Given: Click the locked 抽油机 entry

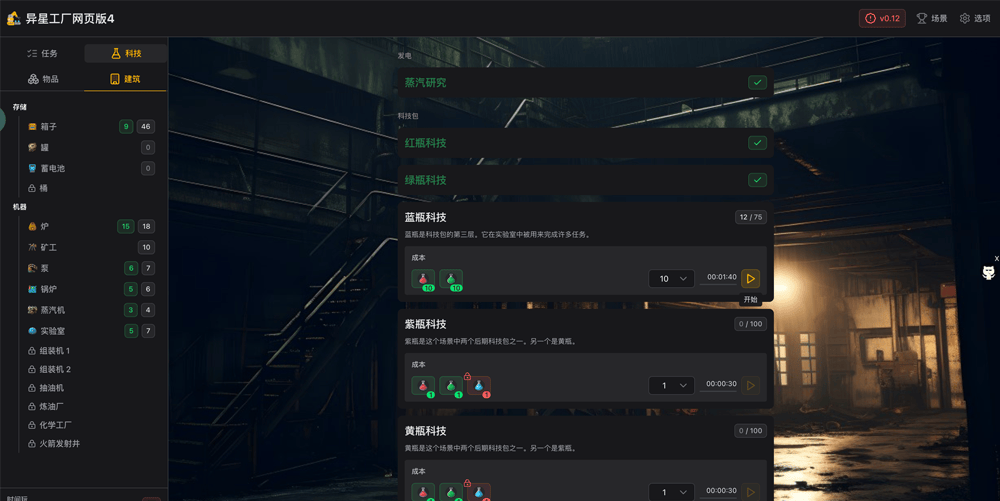Looking at the screenshot, I should coord(46,388).
